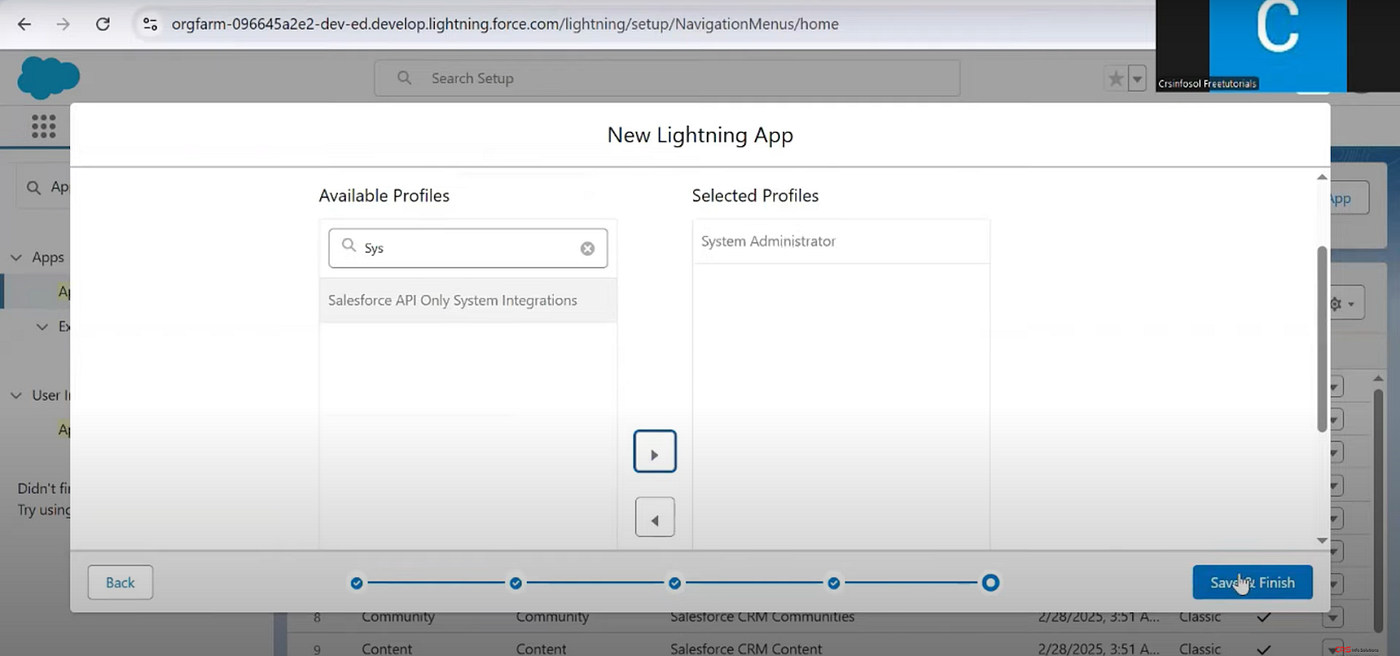Click the magnifier icon in Search Setup
Screen dimensions: 1400x656
(404, 78)
